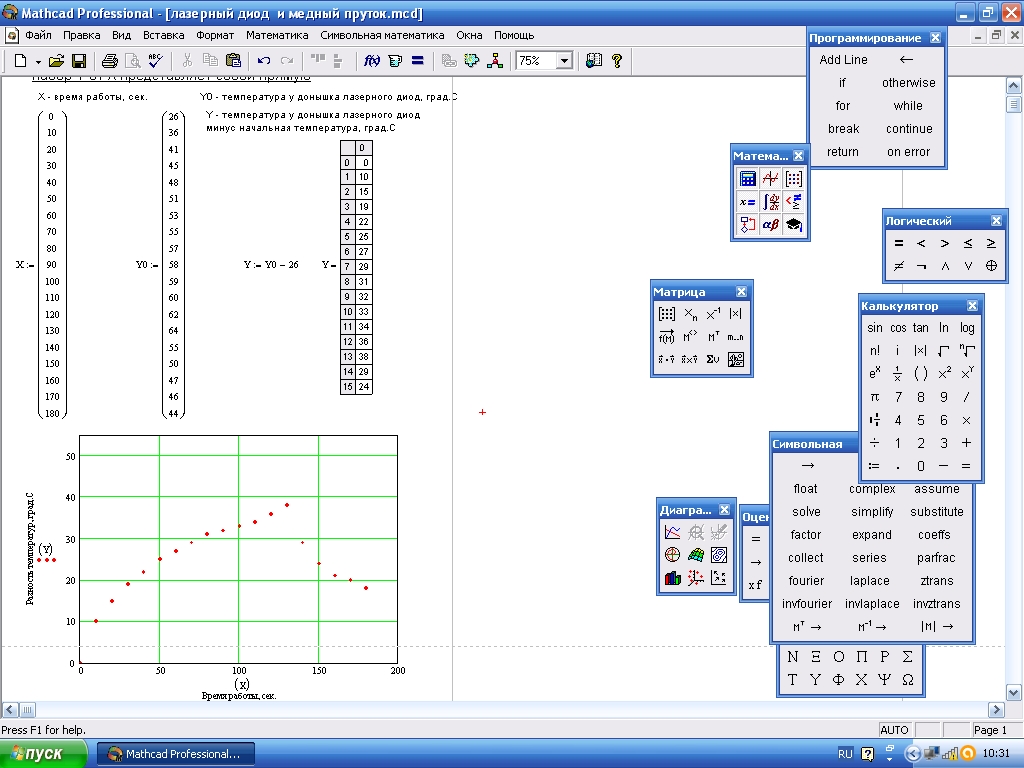Run the spelling check ABC icon
Screen dimensions: 1024x768
pyautogui.click(x=155, y=61)
